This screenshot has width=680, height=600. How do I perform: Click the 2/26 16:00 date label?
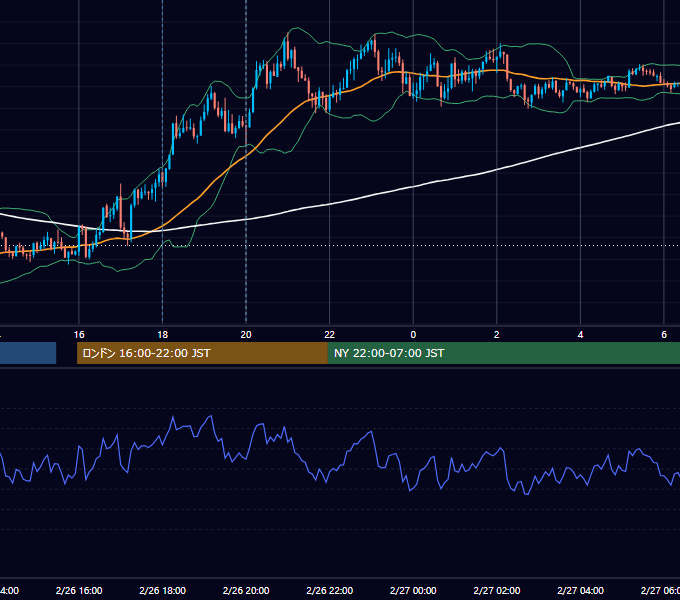point(79,590)
